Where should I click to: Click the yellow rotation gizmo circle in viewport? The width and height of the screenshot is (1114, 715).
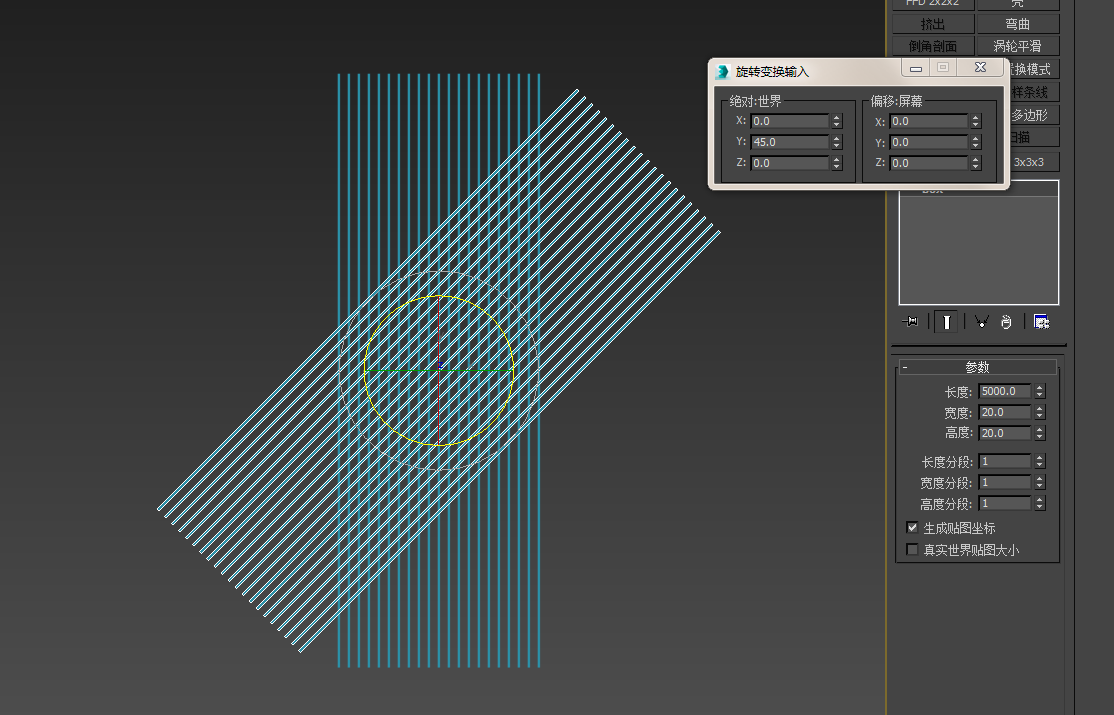438,370
